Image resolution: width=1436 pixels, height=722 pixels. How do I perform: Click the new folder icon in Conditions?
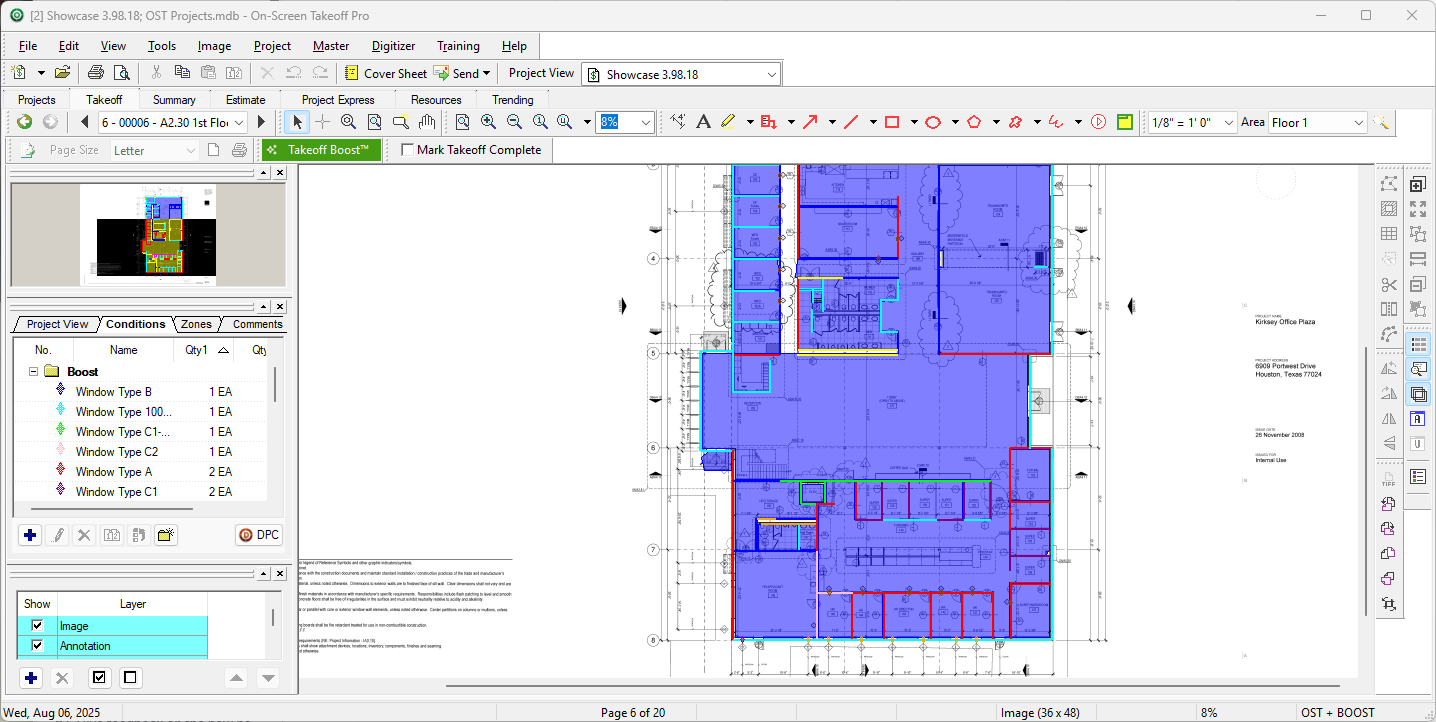pyautogui.click(x=166, y=535)
